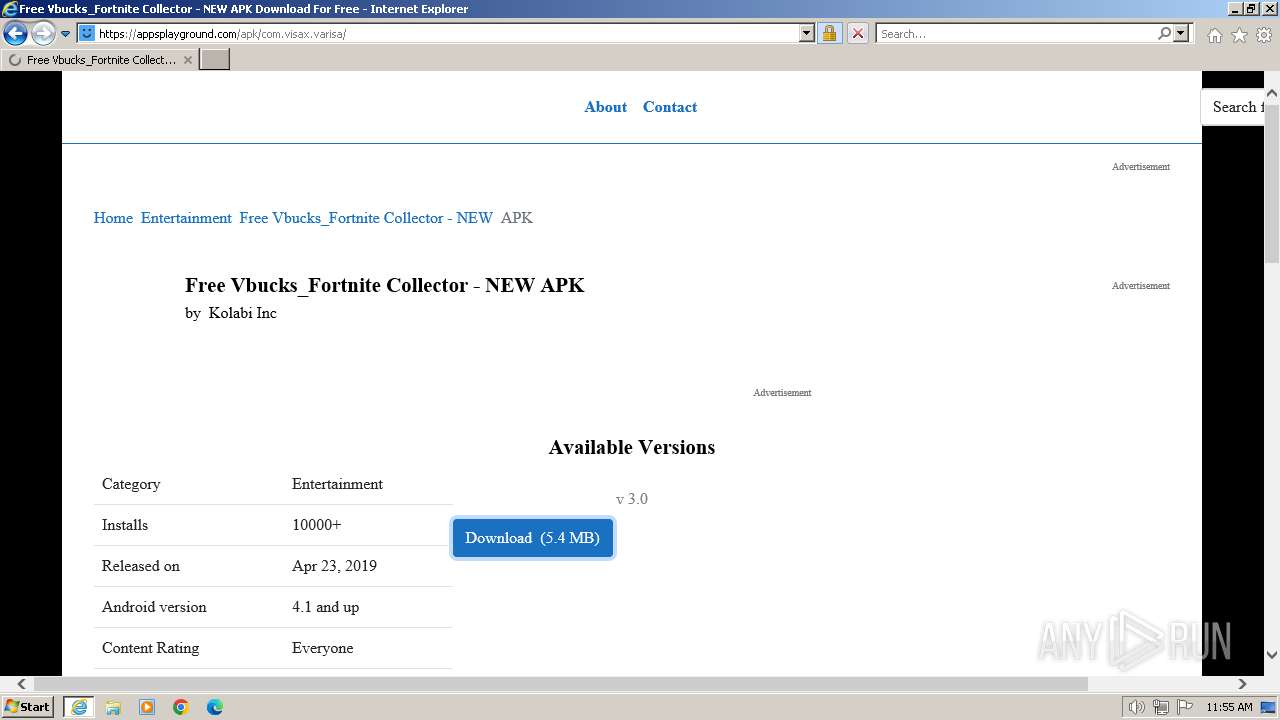Click the Entertainment category value in the table
The image size is (1280, 720).
pos(337,484)
